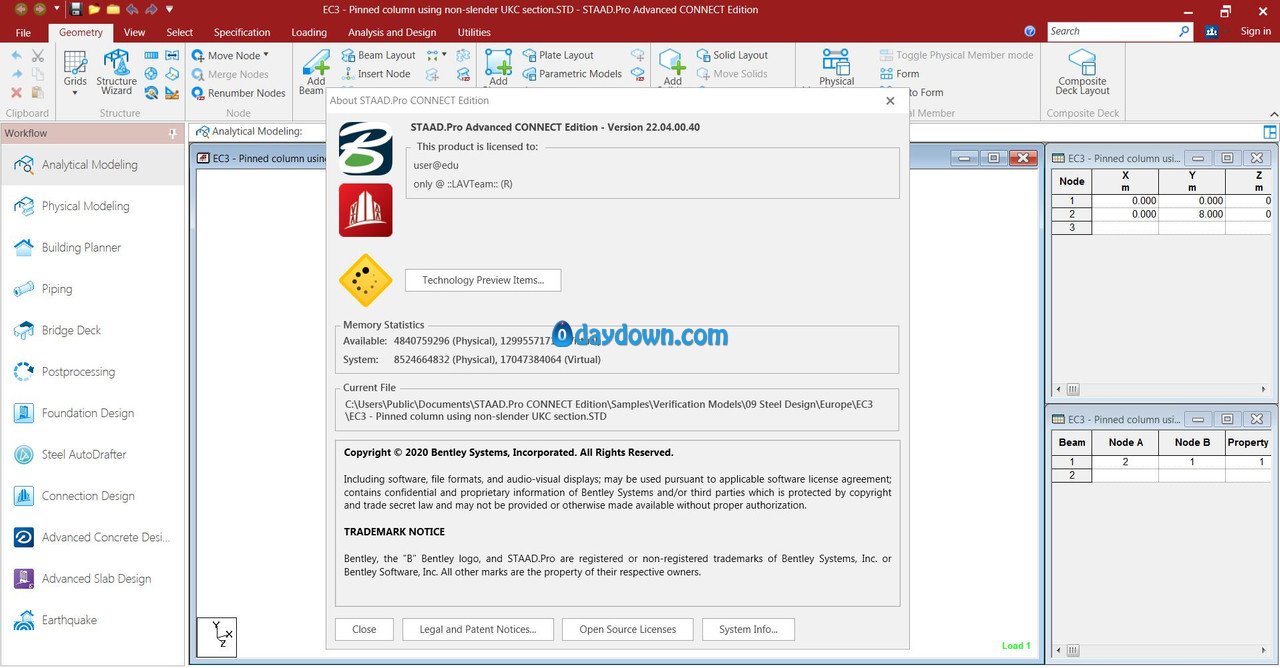This screenshot has width=1280, height=668.
Task: Collapse the ribbon using the chevron
Action: (x=1273, y=113)
